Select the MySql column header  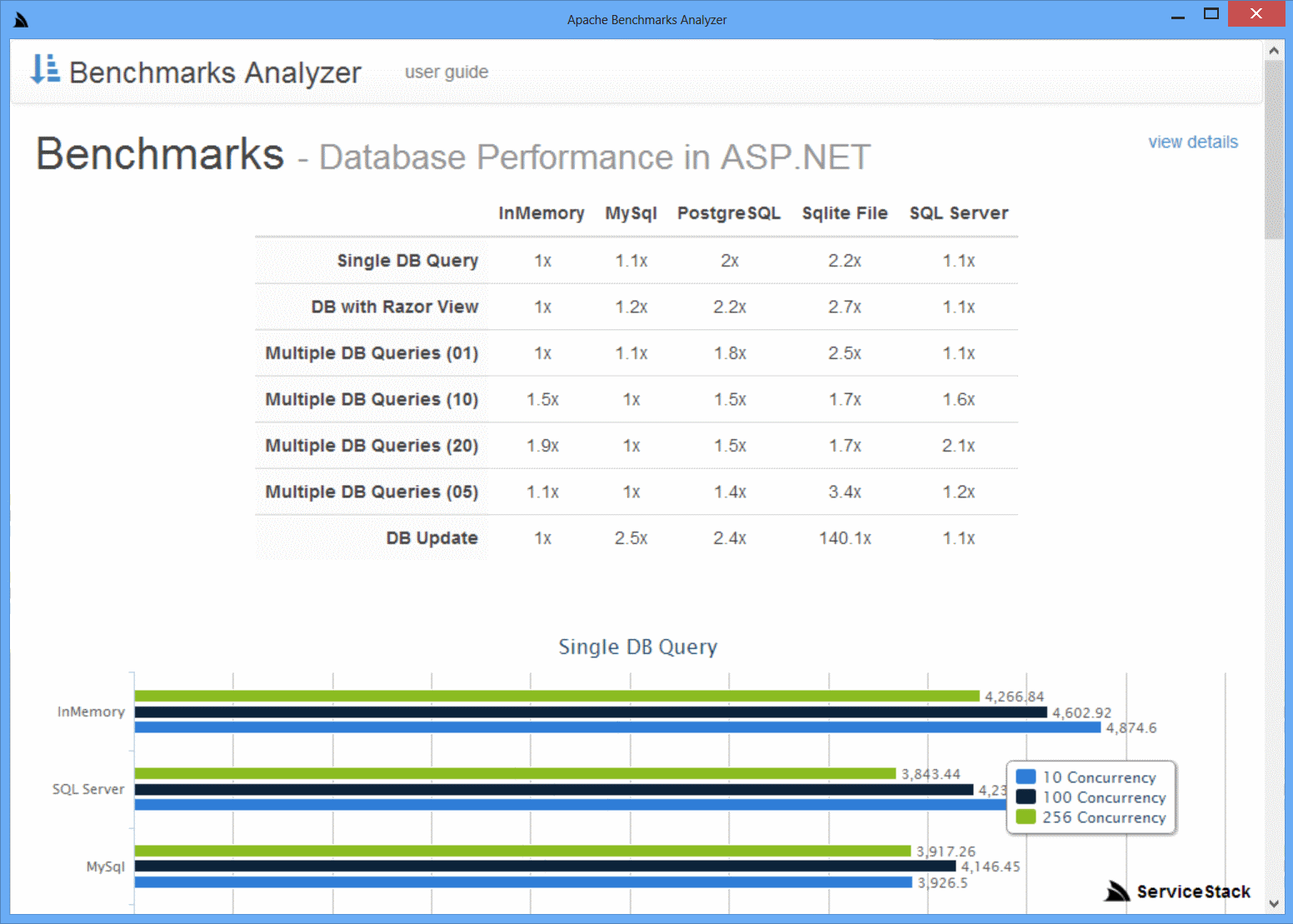[631, 213]
